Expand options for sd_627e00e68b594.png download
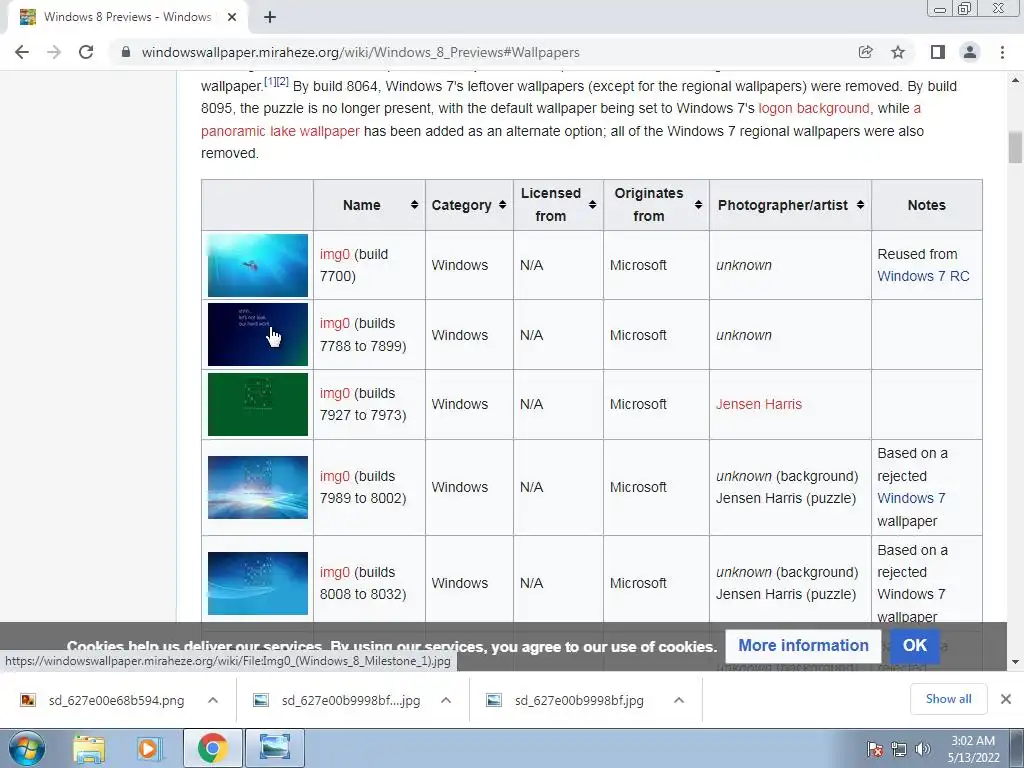 [x=213, y=700]
